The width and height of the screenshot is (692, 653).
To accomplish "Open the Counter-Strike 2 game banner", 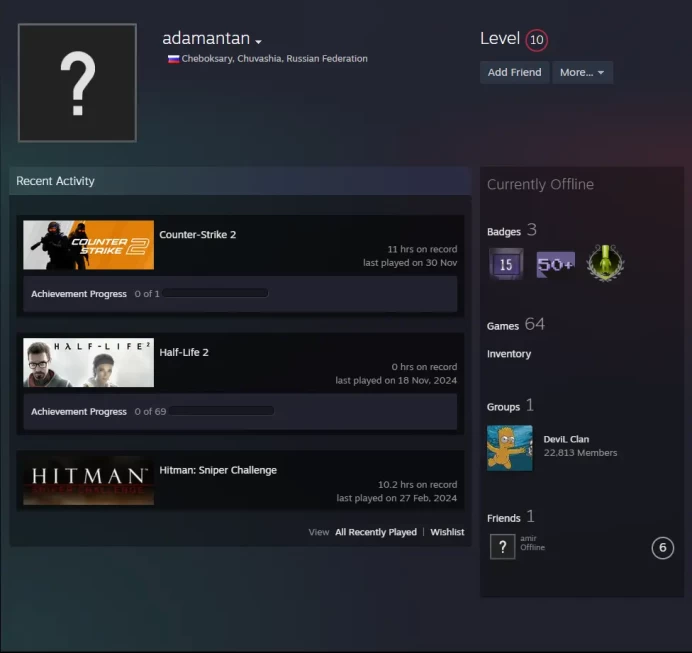I will (x=89, y=245).
